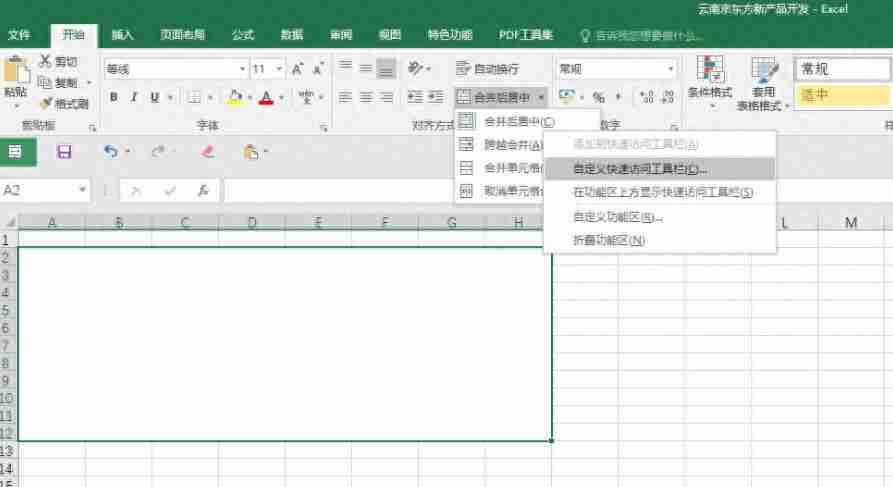Open Conditional Formatting (条件格式)

pyautogui.click(x=710, y=81)
